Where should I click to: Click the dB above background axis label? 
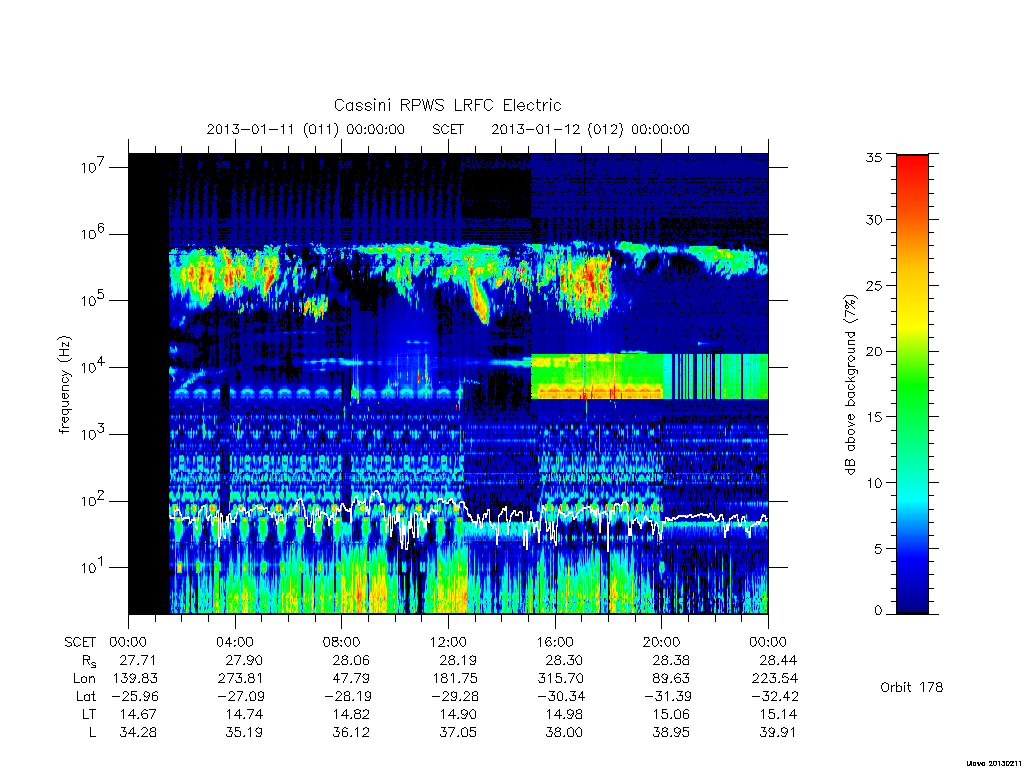point(850,384)
